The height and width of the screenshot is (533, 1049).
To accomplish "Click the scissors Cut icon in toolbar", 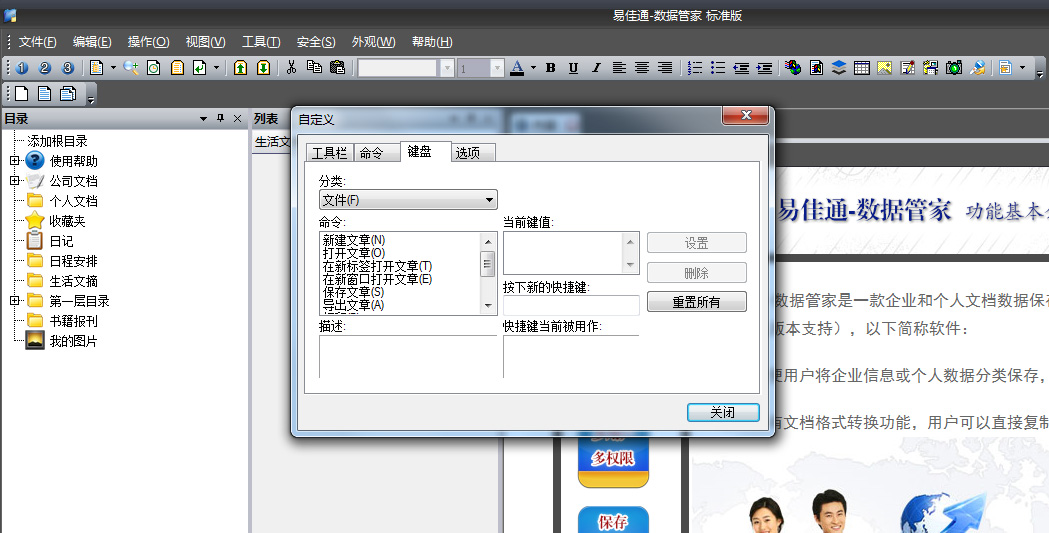I will tap(291, 68).
